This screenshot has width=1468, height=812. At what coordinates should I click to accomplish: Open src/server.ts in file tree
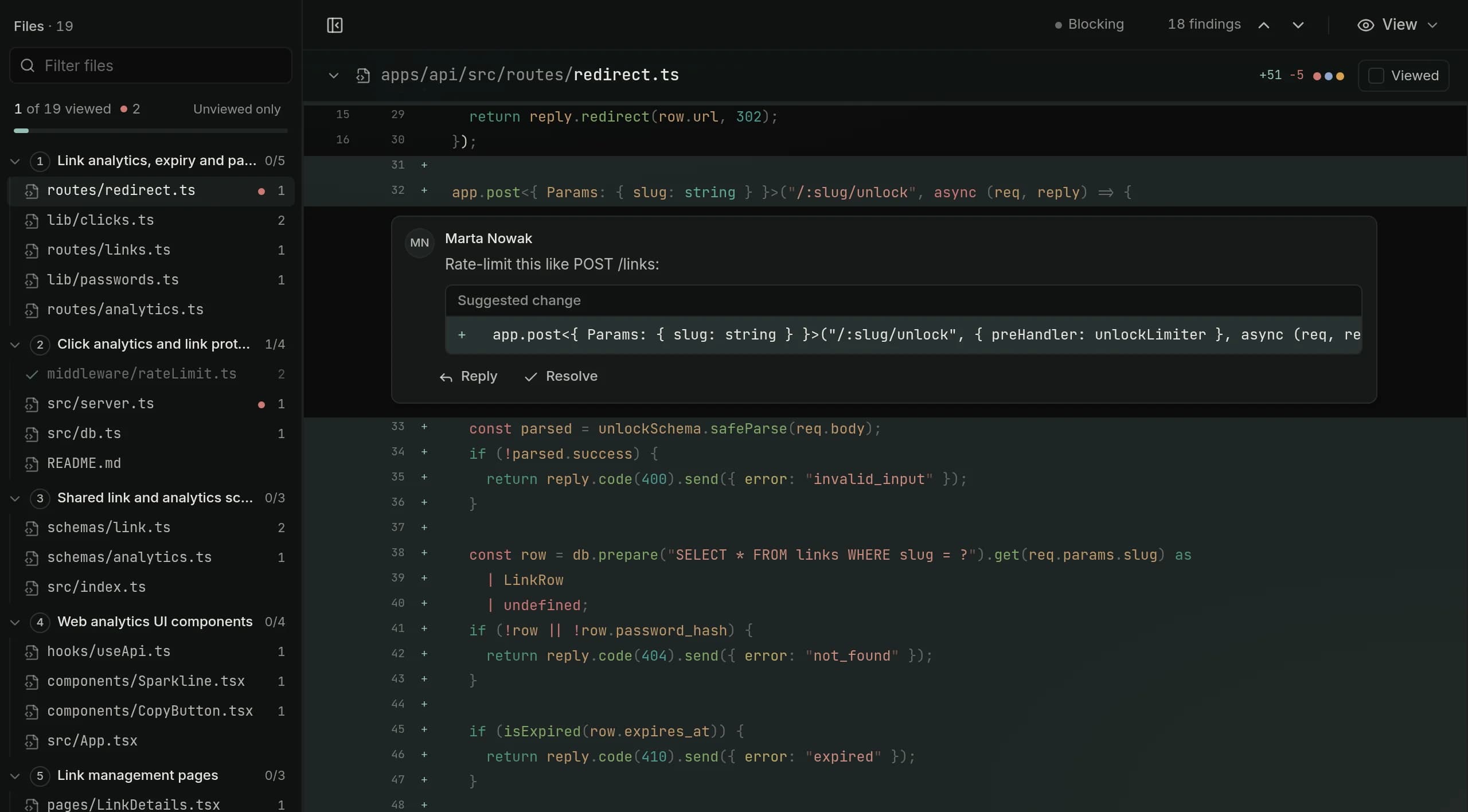point(151,404)
